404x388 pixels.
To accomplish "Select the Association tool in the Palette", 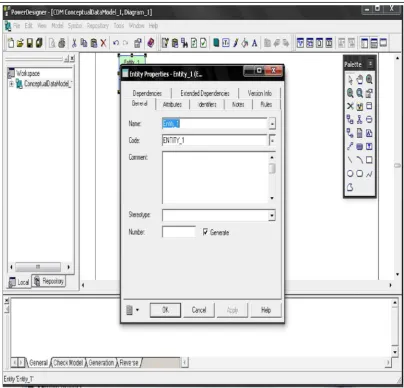I will (x=369, y=119).
